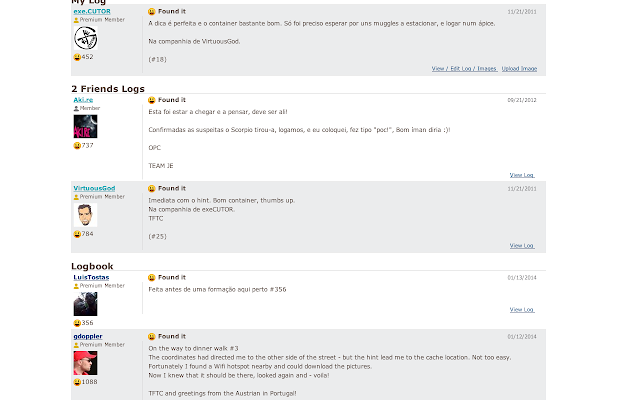Click the Upload Image link
The image size is (640, 400).
(519, 69)
